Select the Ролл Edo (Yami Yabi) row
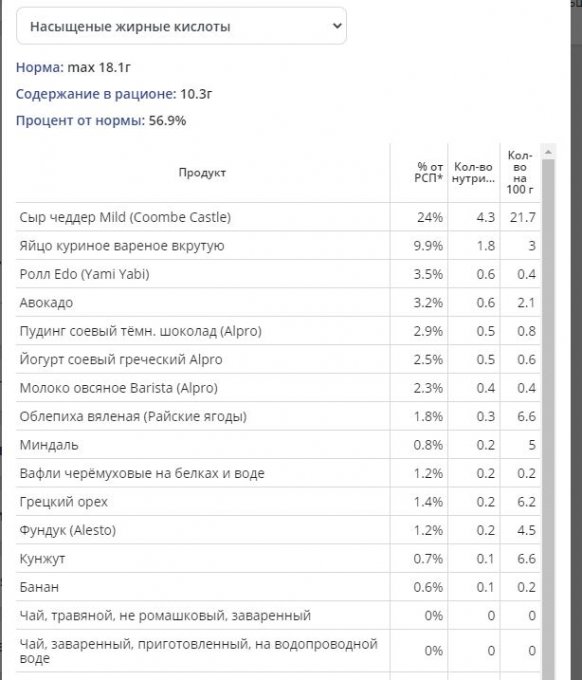The image size is (582, 680). point(278,274)
